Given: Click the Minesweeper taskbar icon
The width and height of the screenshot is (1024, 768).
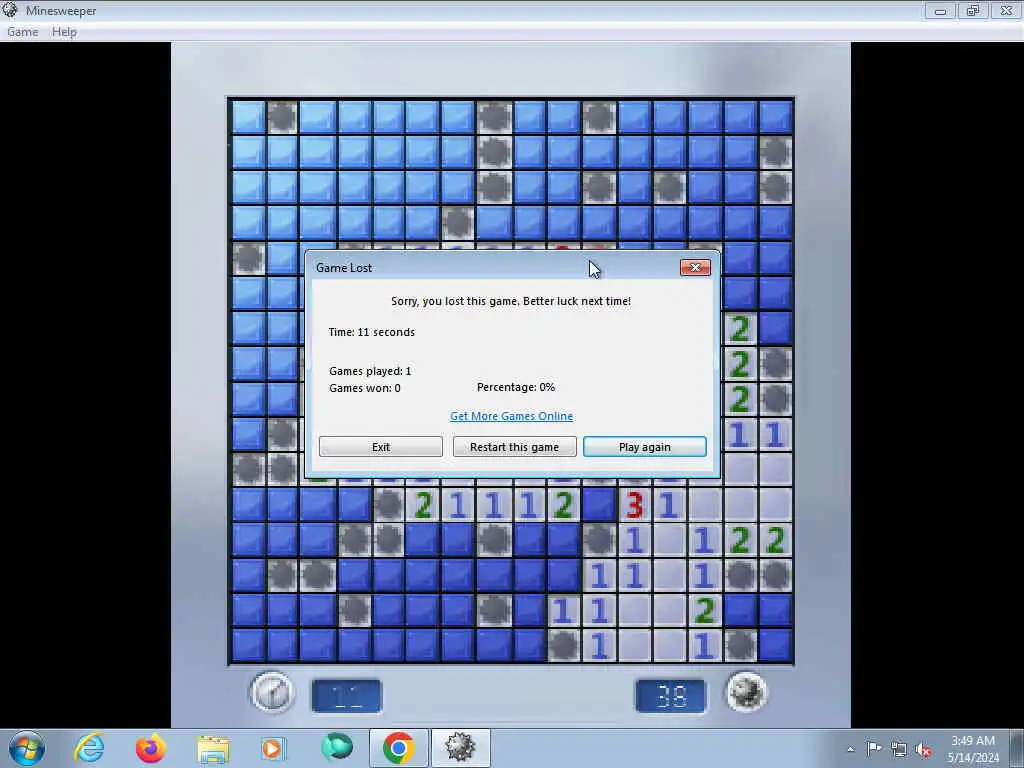Looking at the screenshot, I should [460, 748].
